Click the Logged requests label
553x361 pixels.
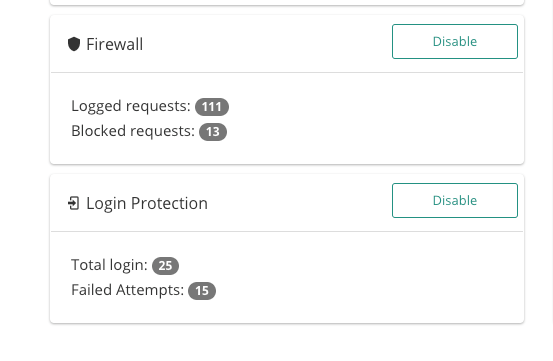[x=131, y=106]
